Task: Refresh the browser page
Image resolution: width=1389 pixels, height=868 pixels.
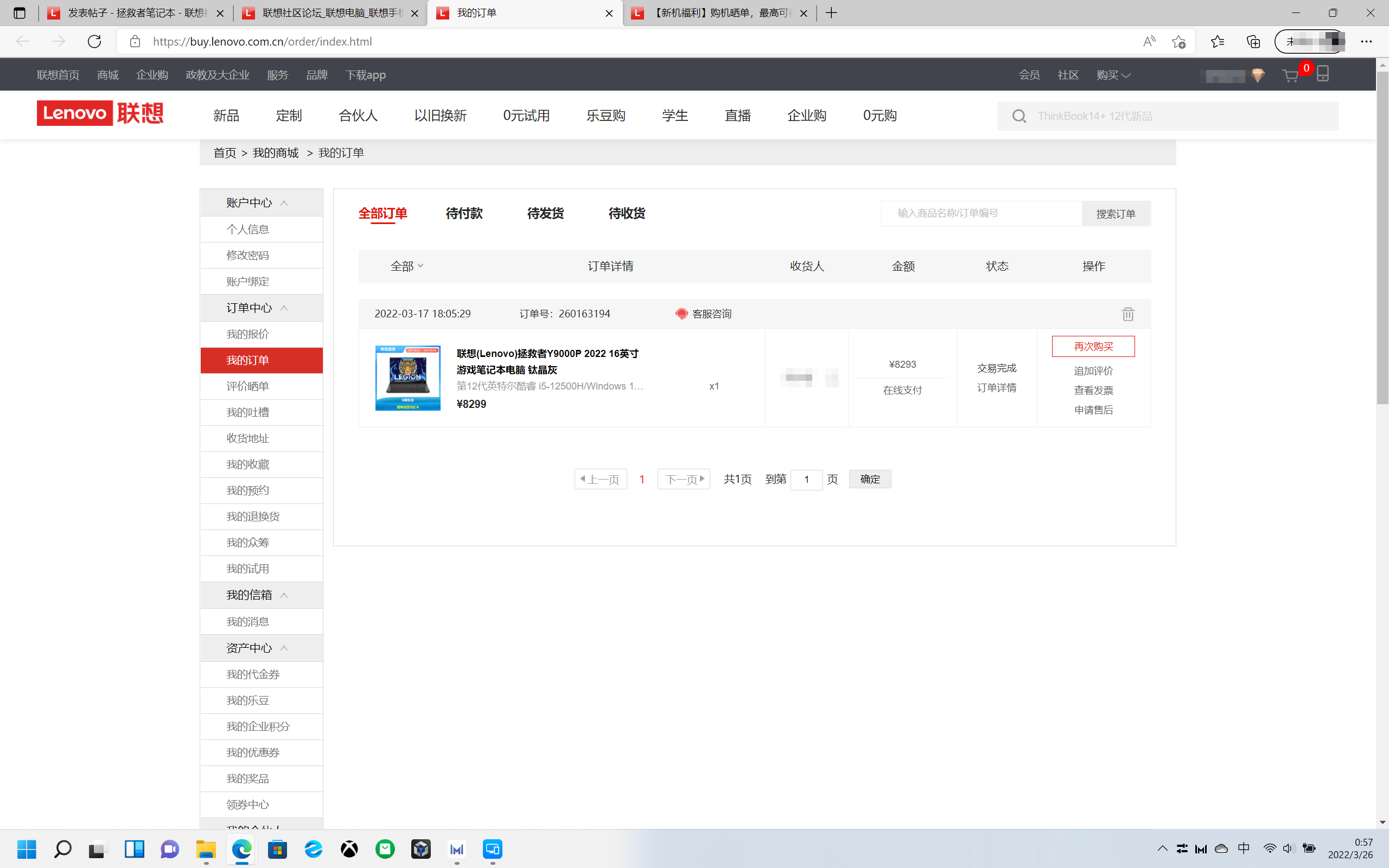Action: pos(94,41)
